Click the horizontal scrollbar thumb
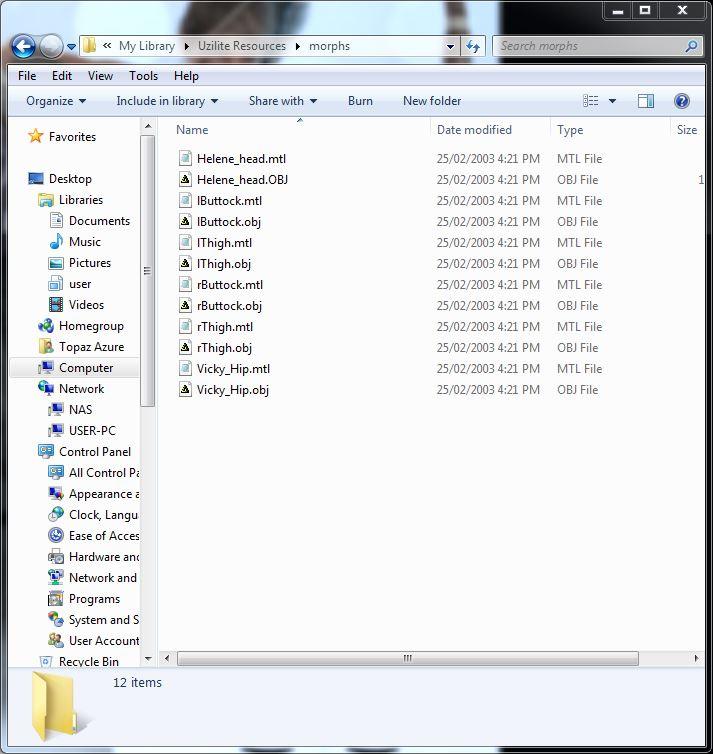This screenshot has height=754, width=713. point(408,658)
